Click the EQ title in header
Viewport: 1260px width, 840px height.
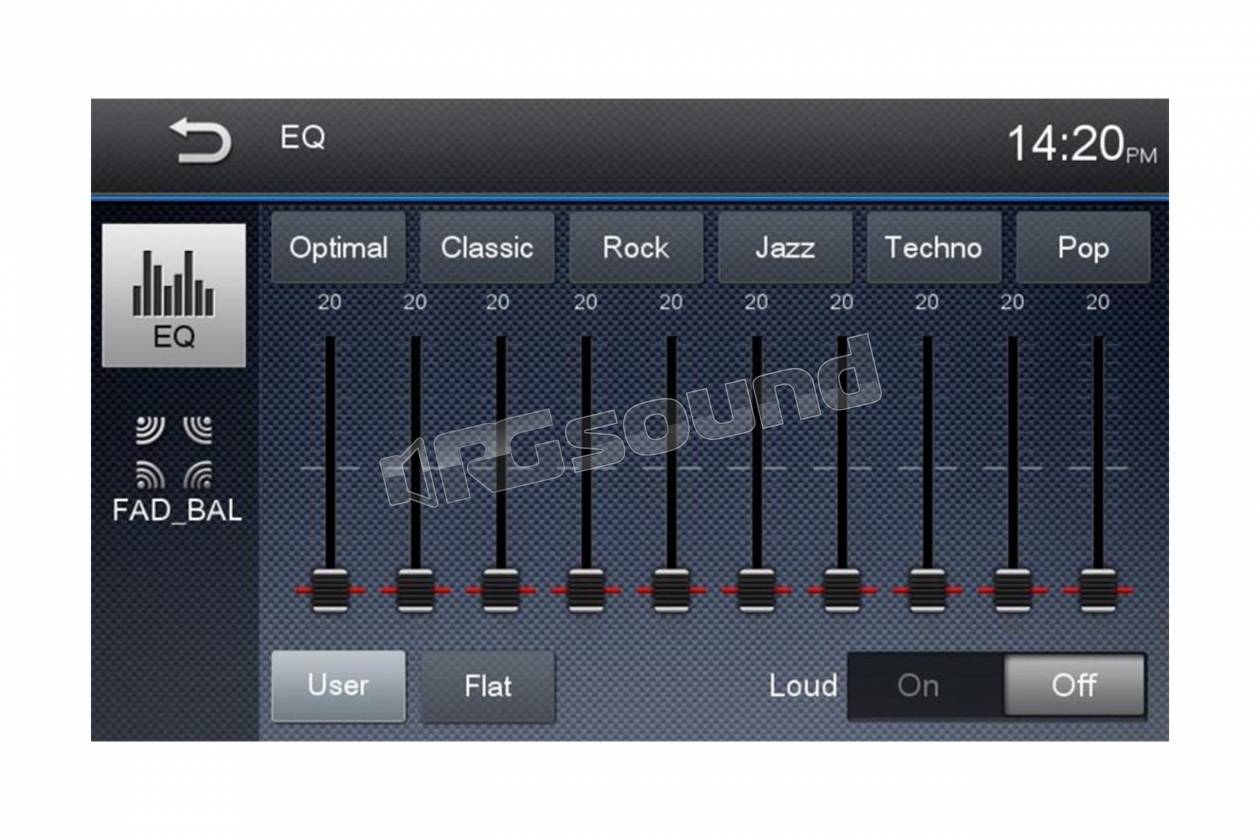coord(302,138)
